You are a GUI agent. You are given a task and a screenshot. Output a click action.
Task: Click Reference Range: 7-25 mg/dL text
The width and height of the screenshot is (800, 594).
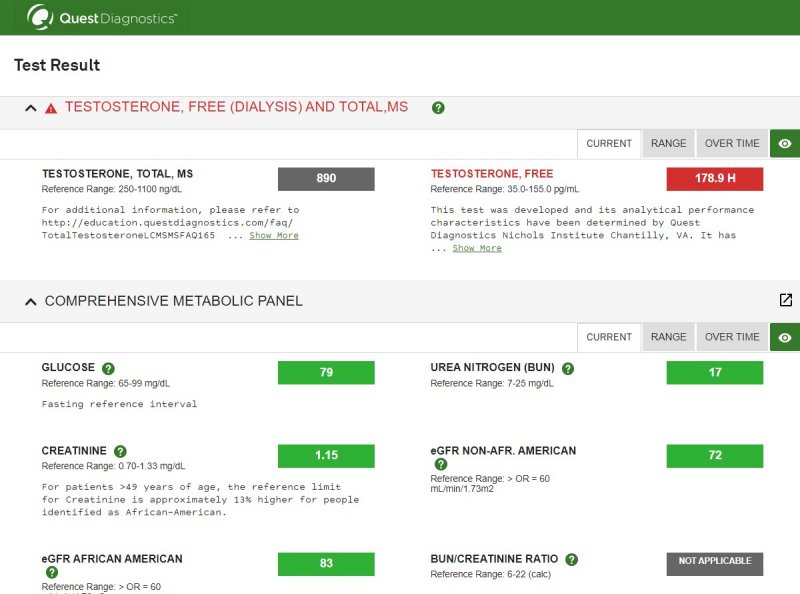492,383
